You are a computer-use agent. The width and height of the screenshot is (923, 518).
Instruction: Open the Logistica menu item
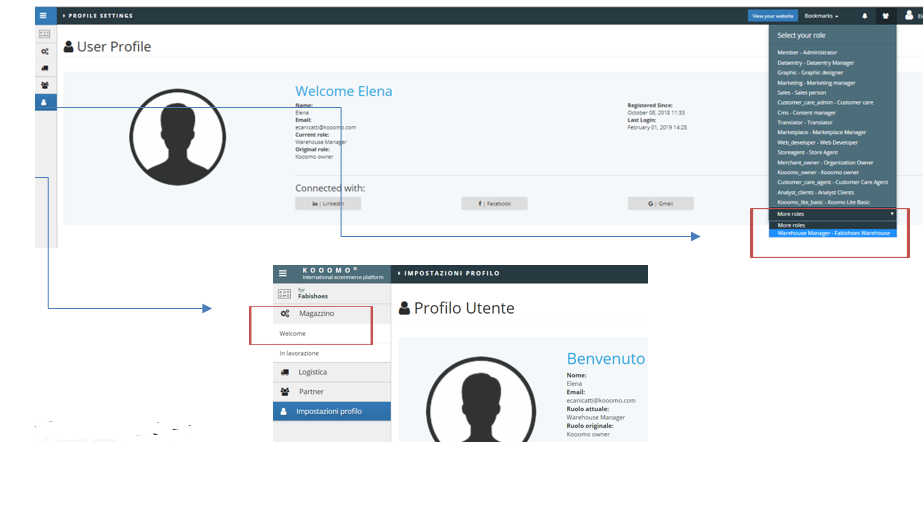click(x=332, y=372)
